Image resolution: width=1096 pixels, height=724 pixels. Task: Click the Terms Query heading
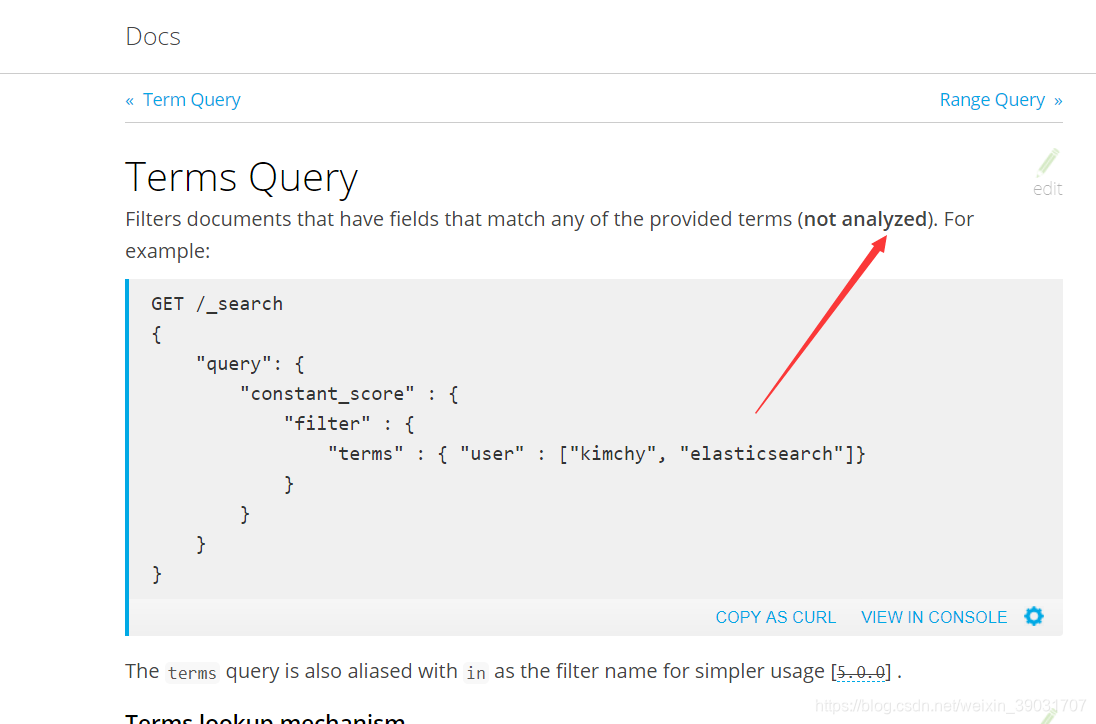tap(241, 177)
